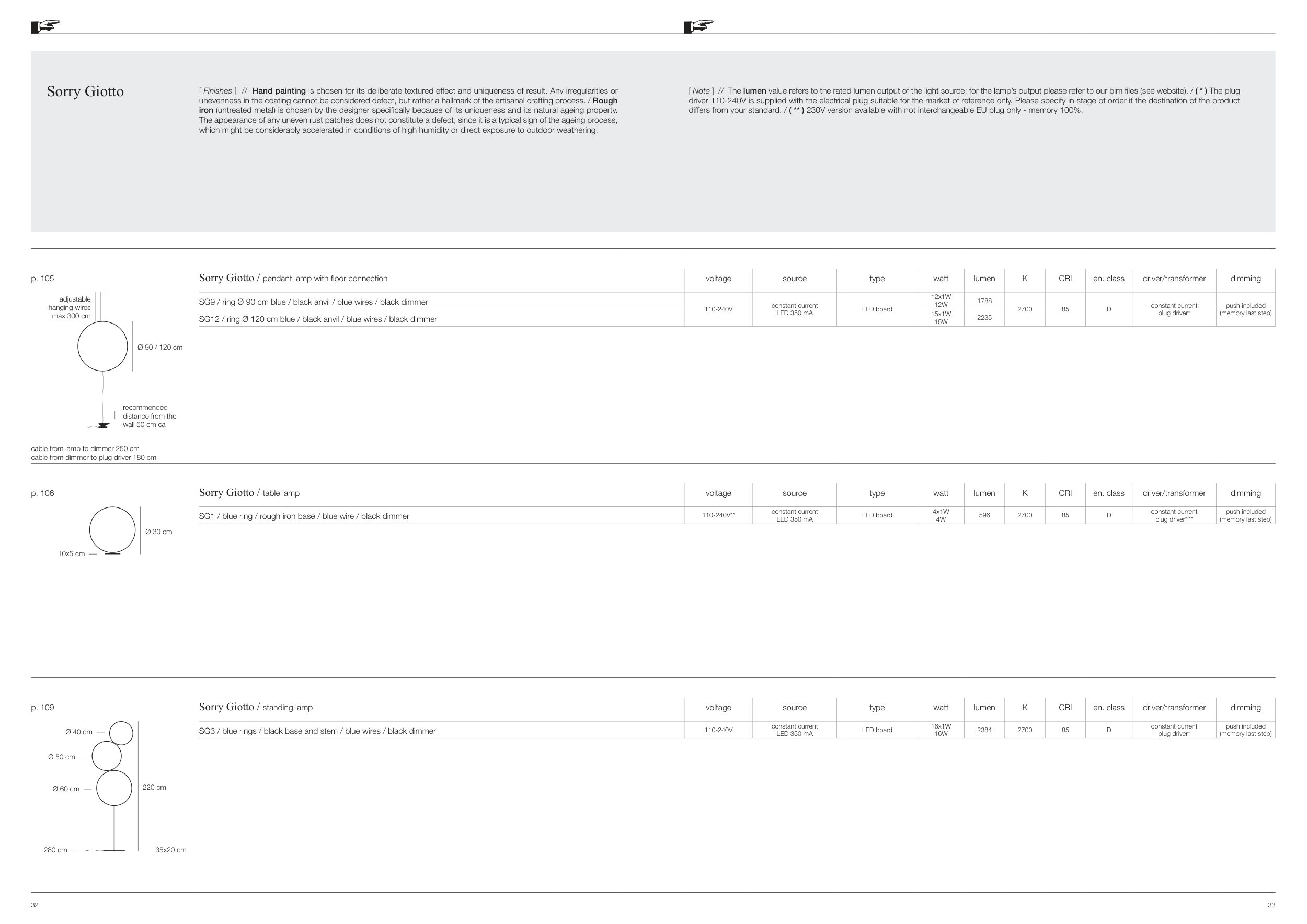Click page reference p. 109
The width and height of the screenshot is (1307, 924).
pyautogui.click(x=43, y=708)
